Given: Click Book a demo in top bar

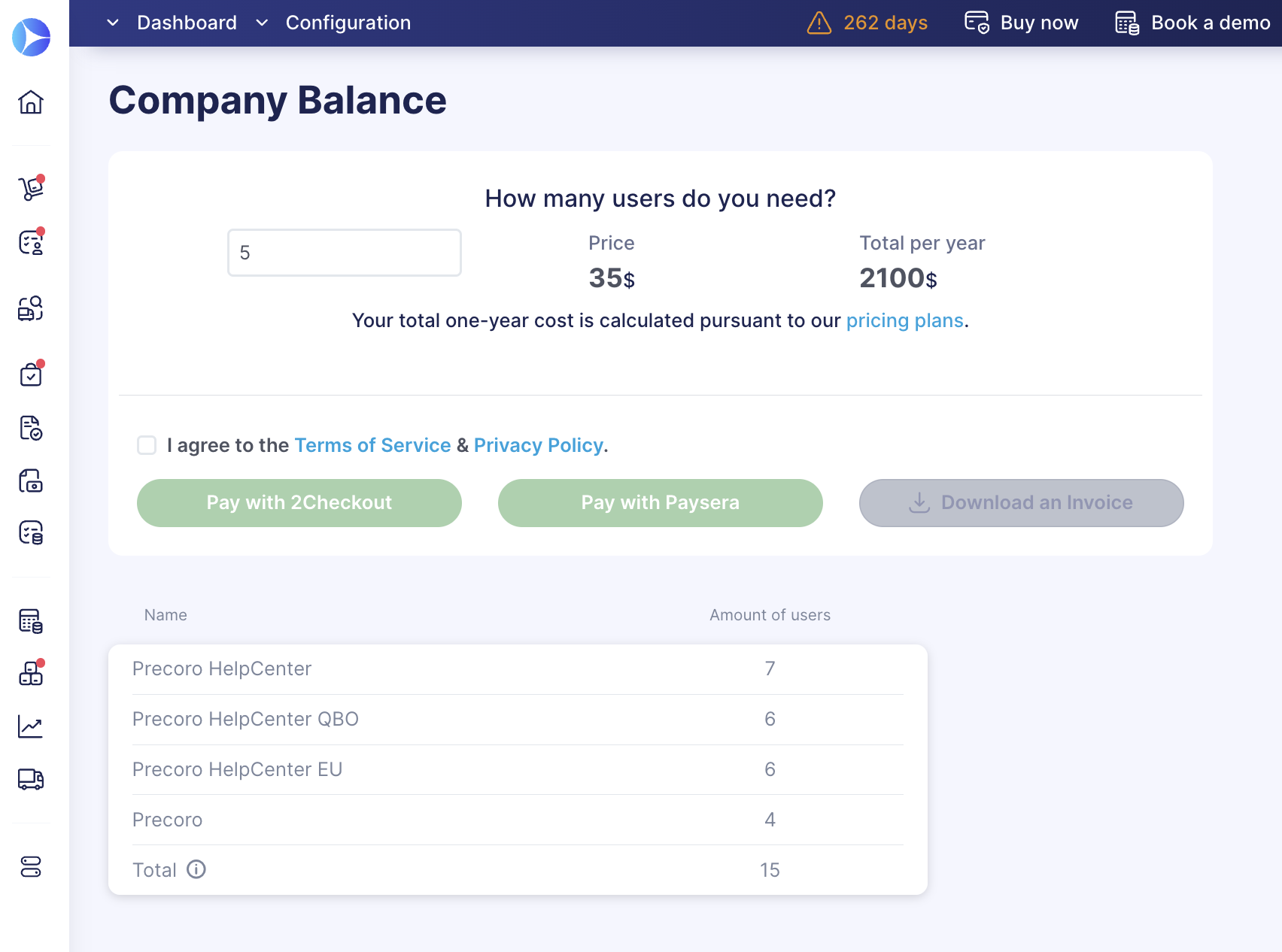Looking at the screenshot, I should pyautogui.click(x=1211, y=23).
